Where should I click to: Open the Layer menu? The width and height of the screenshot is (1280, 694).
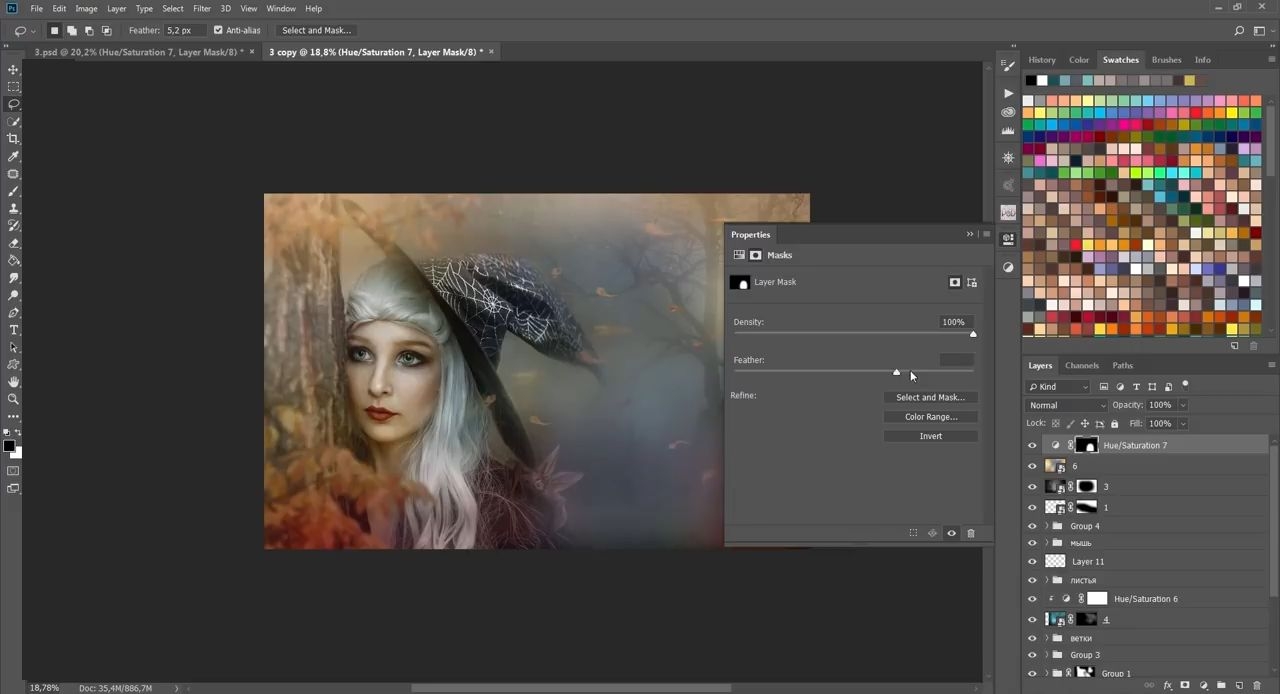click(117, 8)
